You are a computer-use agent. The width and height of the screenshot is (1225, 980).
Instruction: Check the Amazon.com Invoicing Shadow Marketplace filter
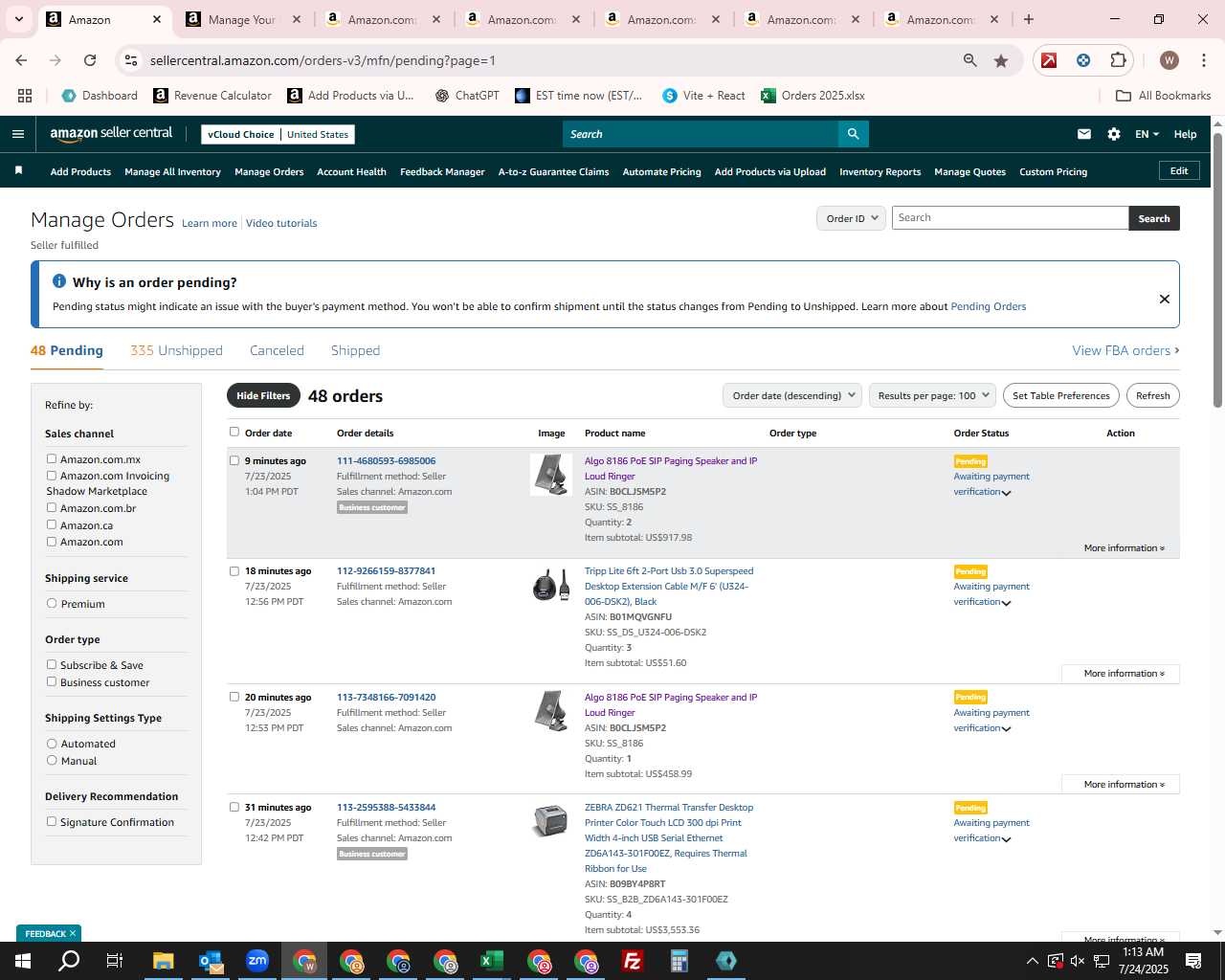(52, 475)
